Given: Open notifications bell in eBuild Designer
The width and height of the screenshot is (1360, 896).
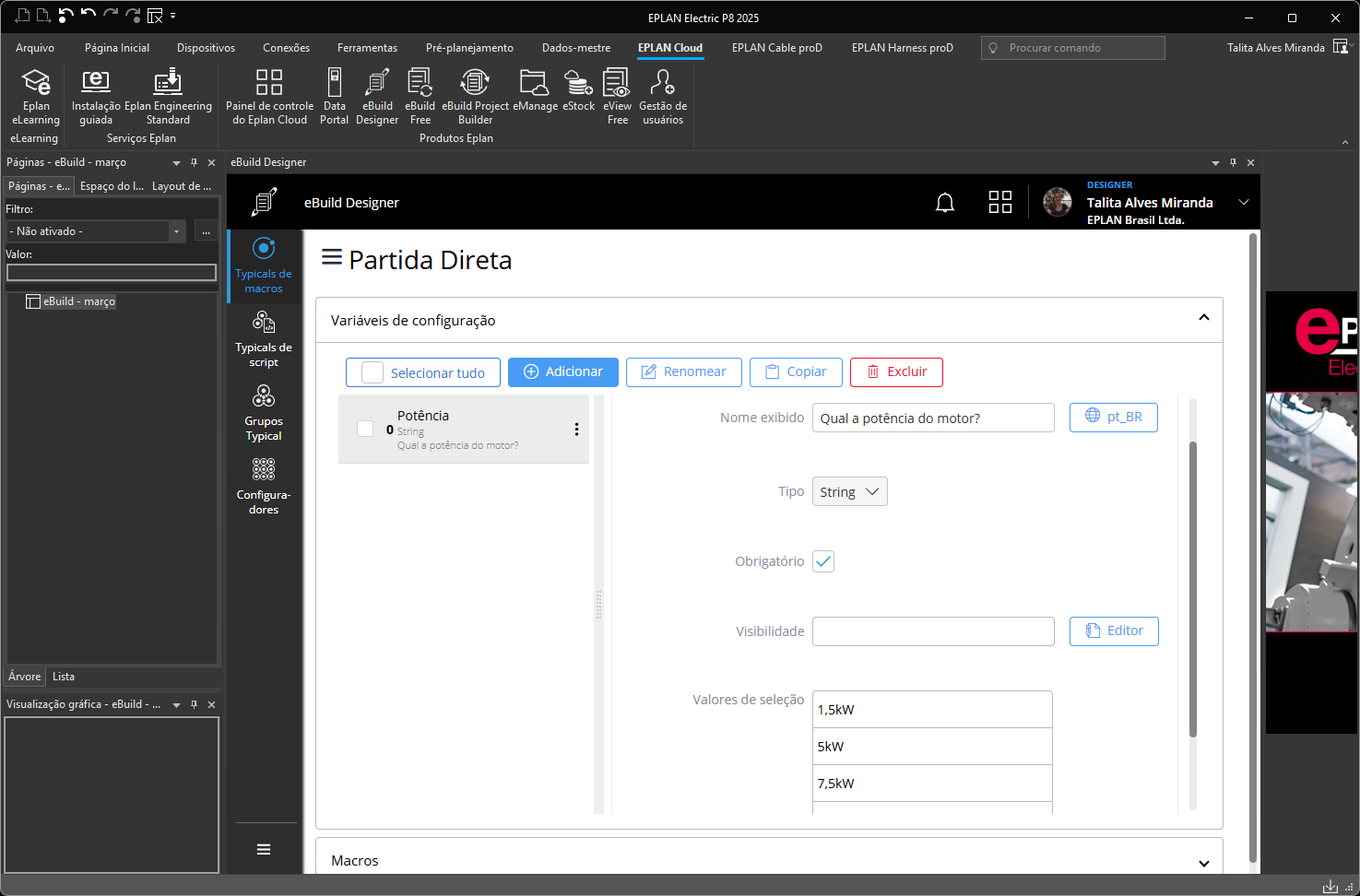Looking at the screenshot, I should [944, 202].
